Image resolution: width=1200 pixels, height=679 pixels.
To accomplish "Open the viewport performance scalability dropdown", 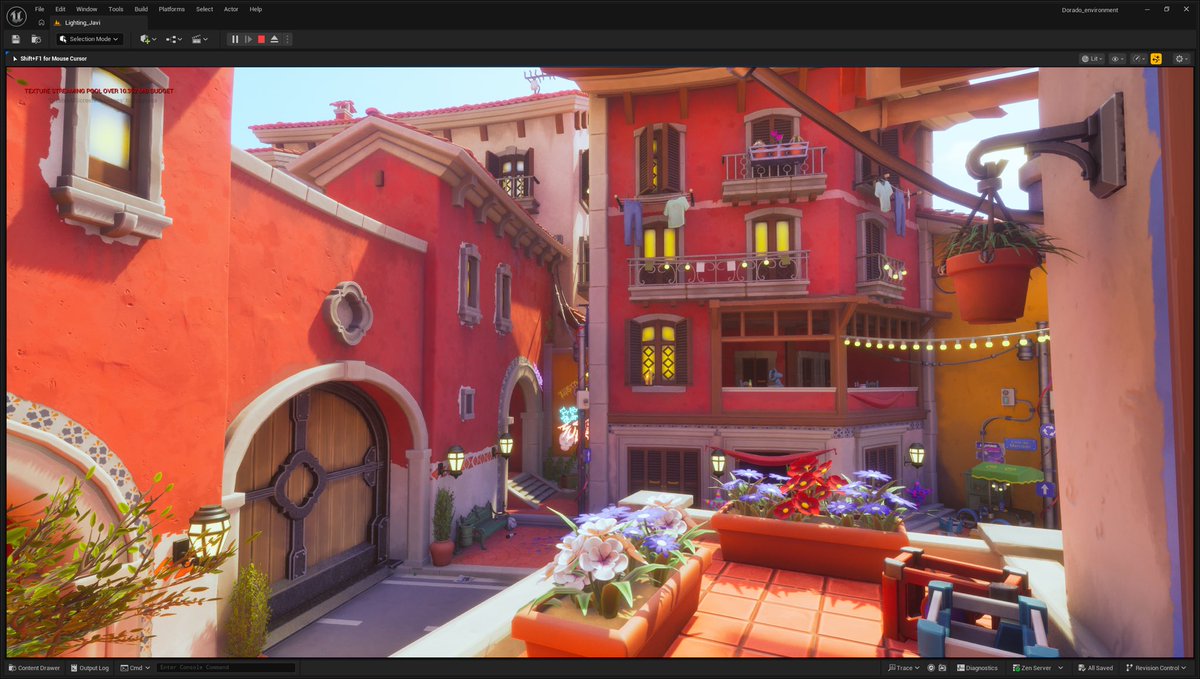I will (x=1139, y=59).
